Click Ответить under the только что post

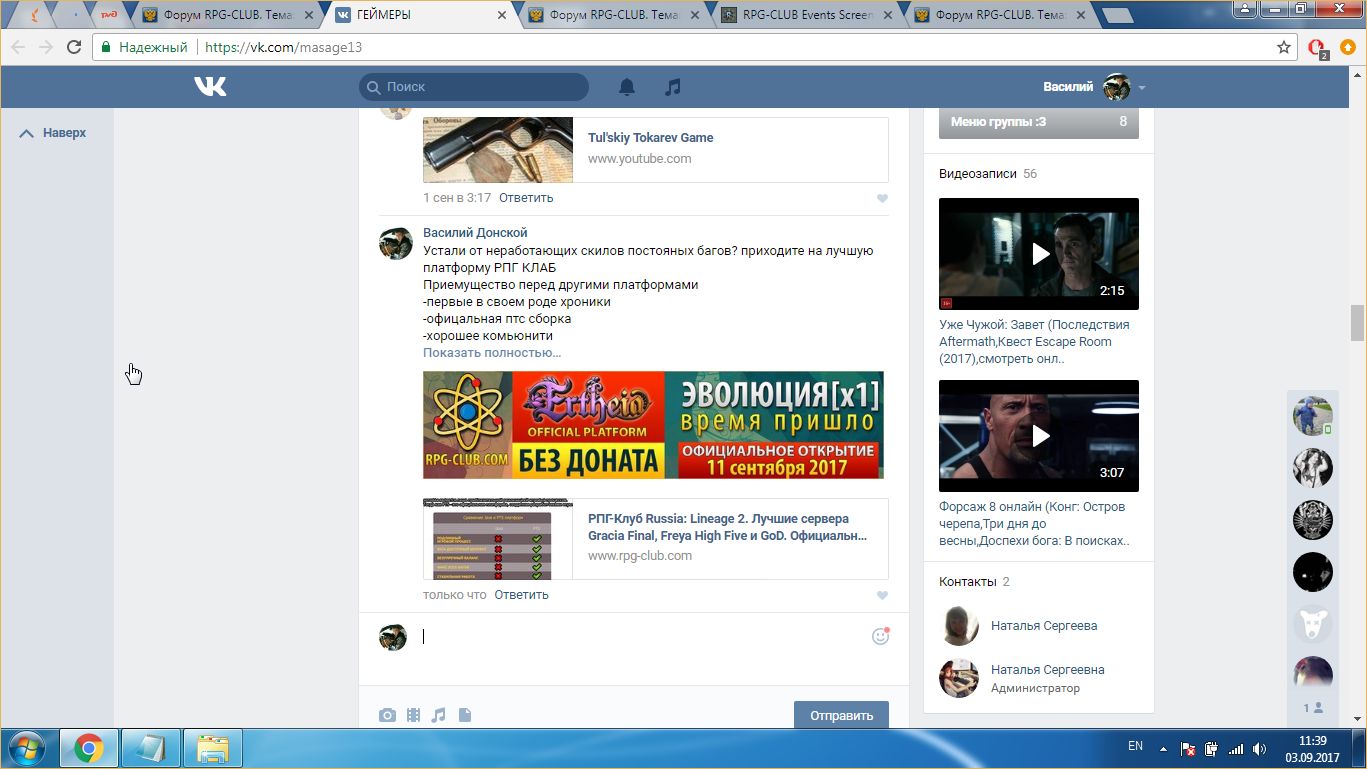(x=521, y=595)
